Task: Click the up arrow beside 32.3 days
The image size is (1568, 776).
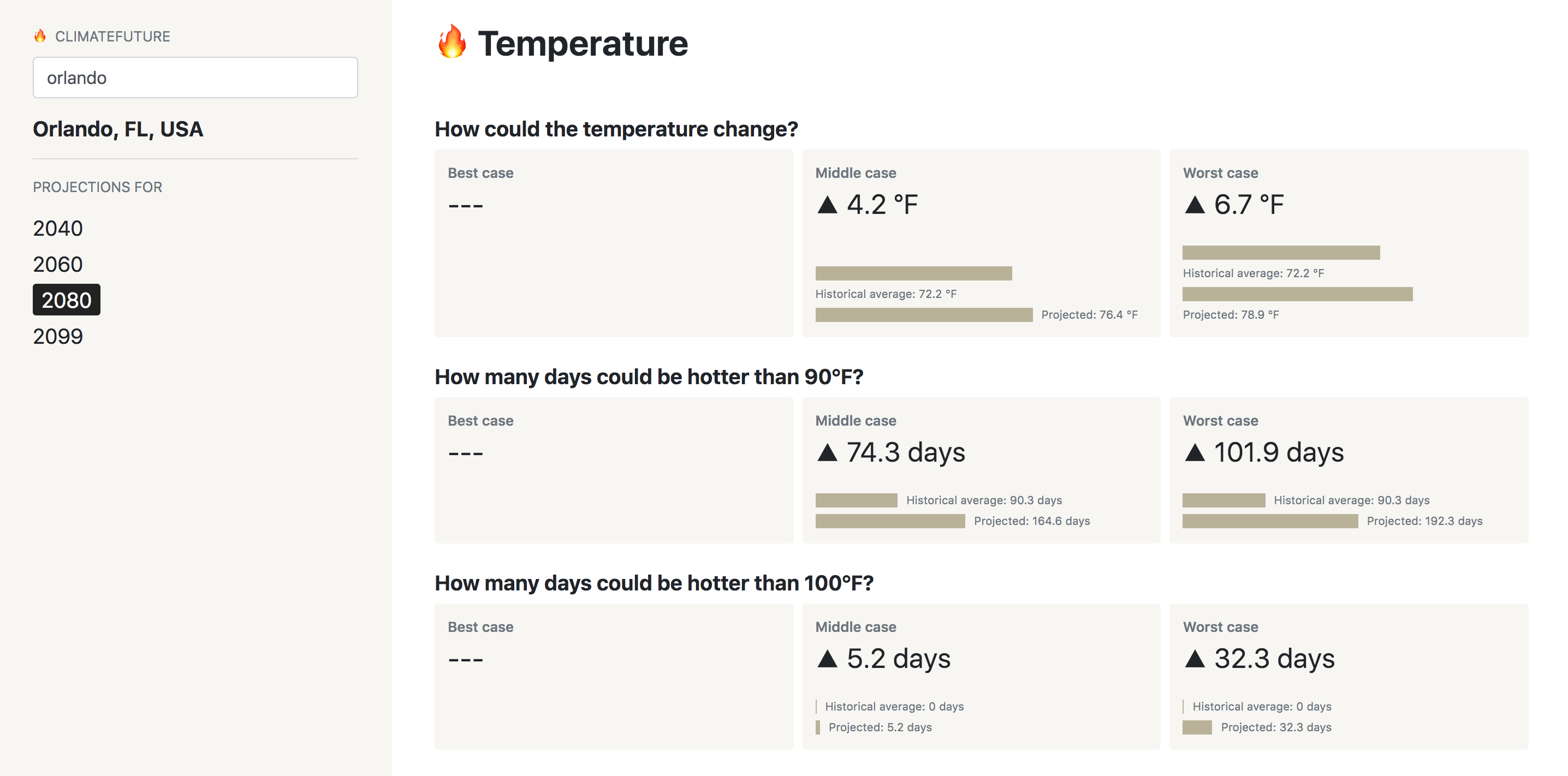Action: [x=1194, y=659]
